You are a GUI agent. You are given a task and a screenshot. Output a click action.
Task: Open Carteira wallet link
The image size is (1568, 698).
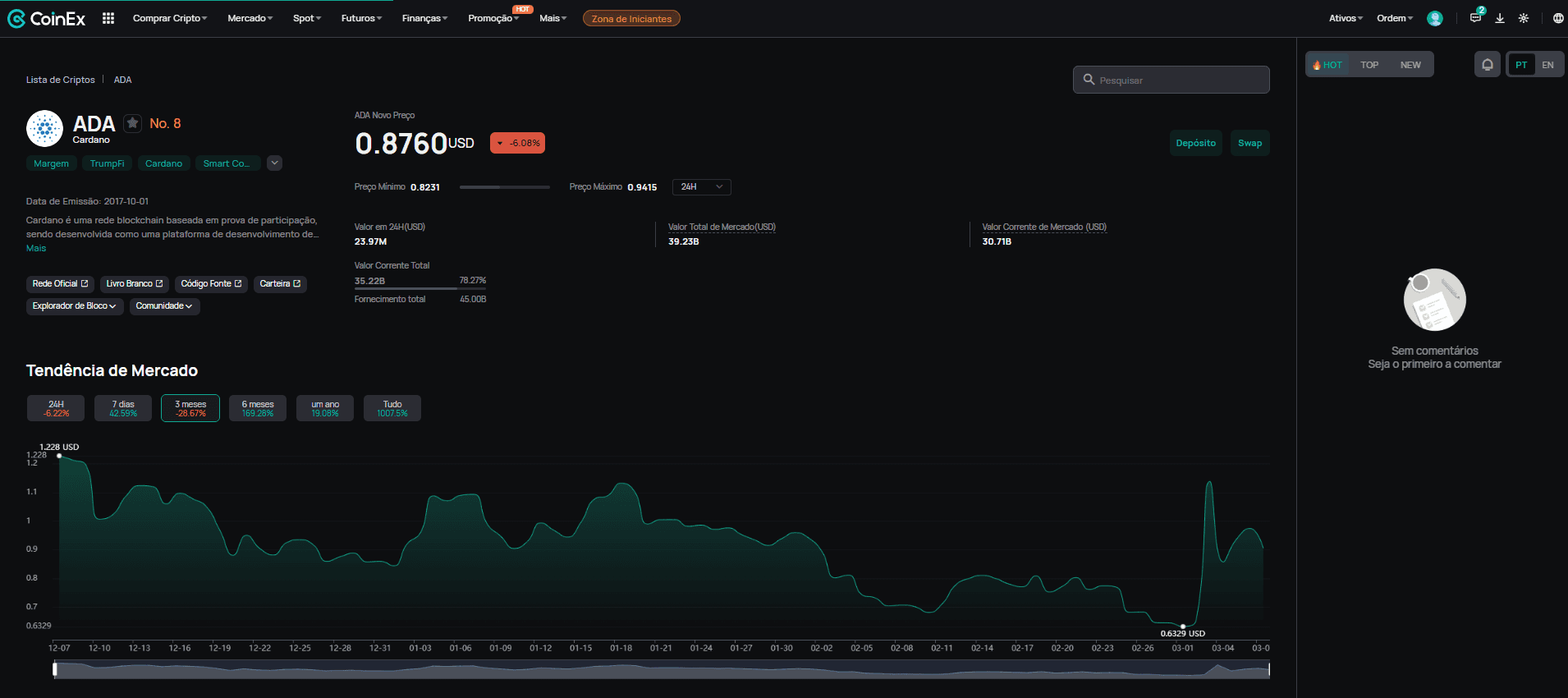(280, 284)
